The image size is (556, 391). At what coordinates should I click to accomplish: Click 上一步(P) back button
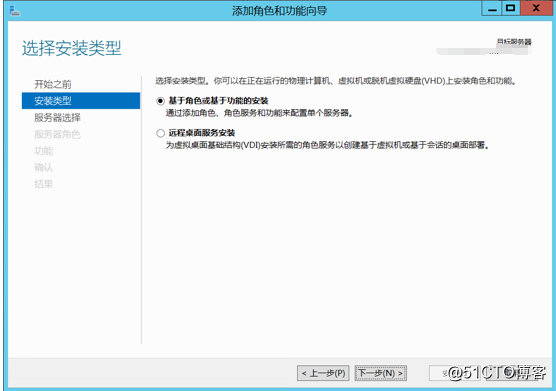pos(323,373)
